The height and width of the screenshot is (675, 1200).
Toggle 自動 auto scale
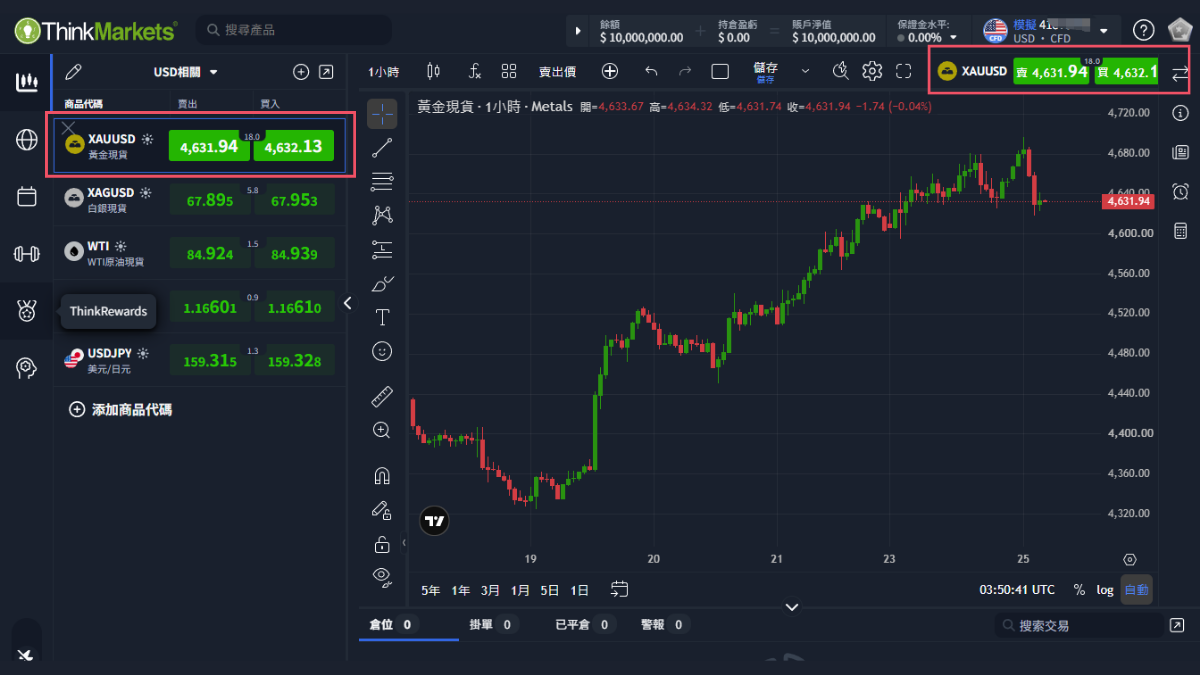(1136, 590)
